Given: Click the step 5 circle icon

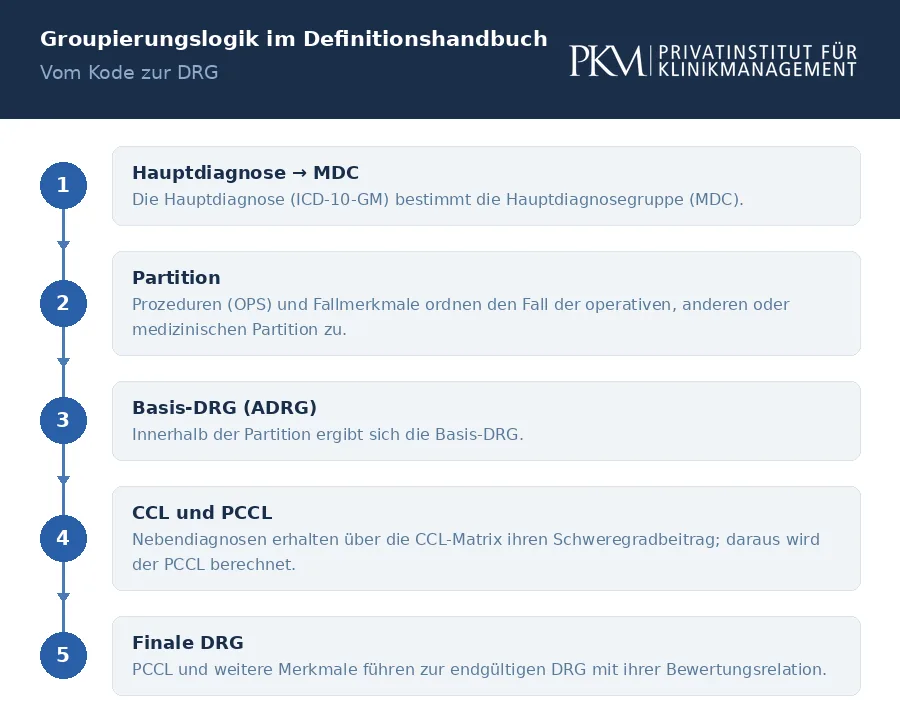Looking at the screenshot, I should pos(63,655).
